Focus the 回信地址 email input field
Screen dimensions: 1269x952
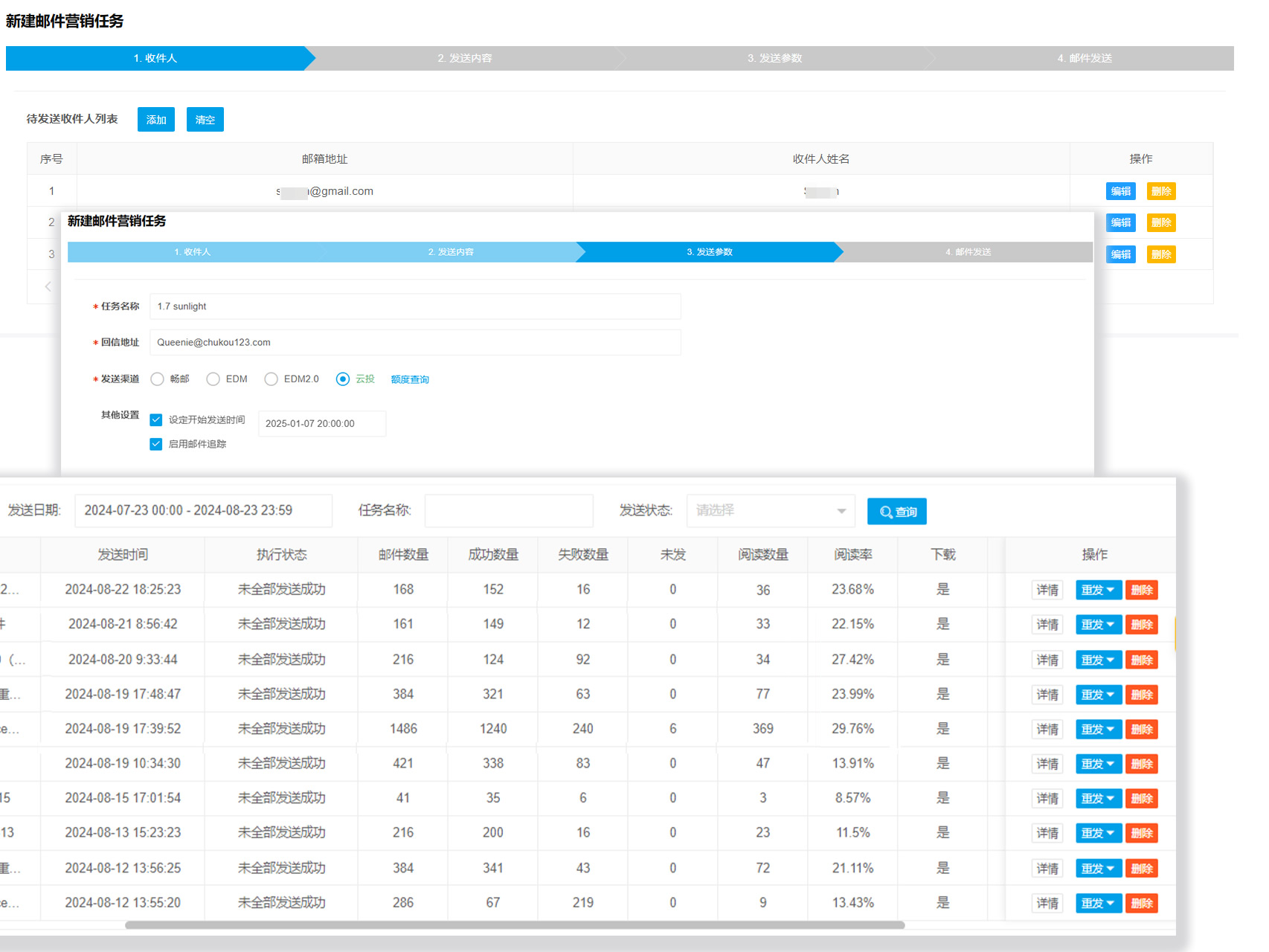point(415,342)
